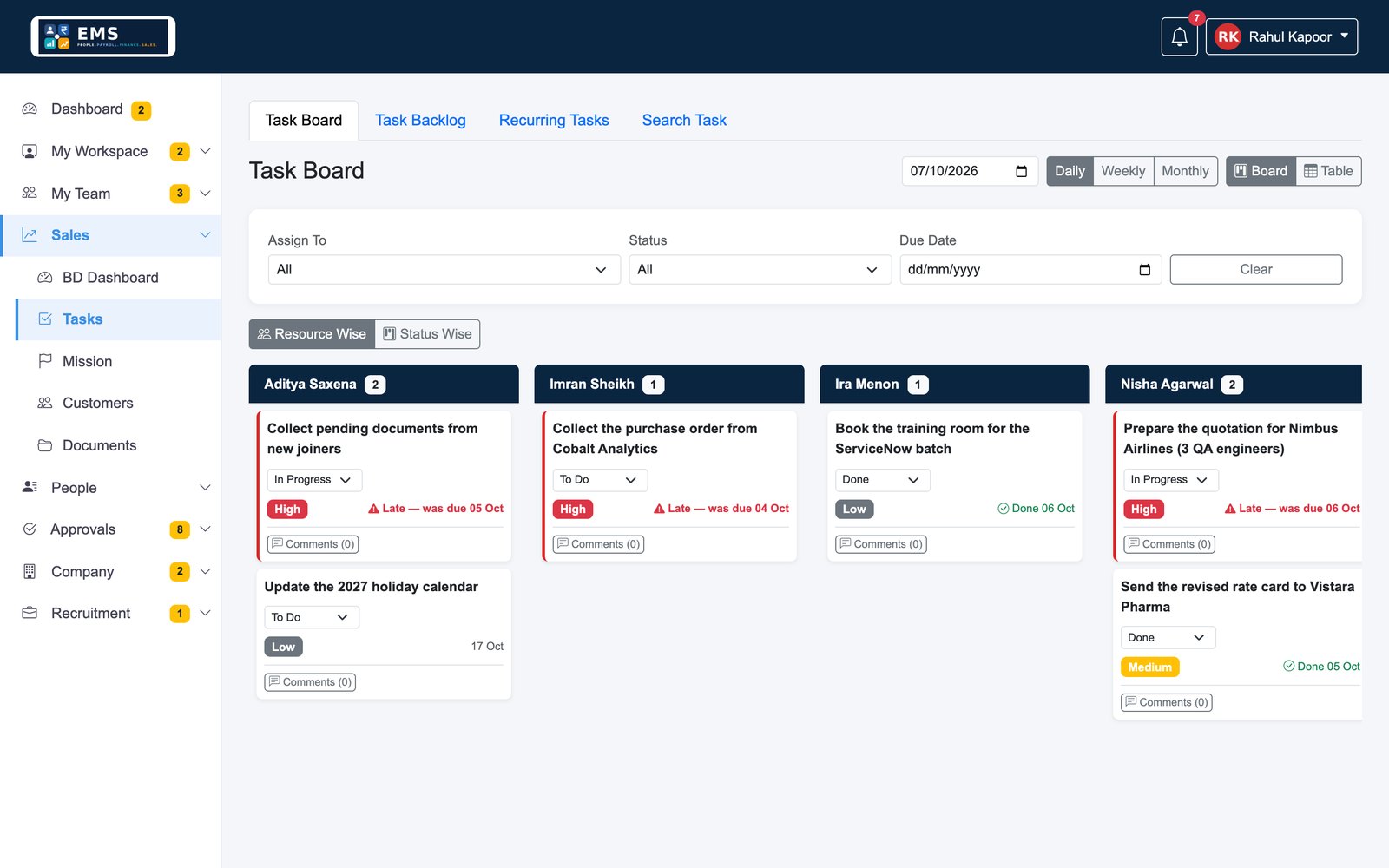Open the Due Date calendar picker icon
This screenshot has height=868, width=1389.
click(x=1144, y=270)
